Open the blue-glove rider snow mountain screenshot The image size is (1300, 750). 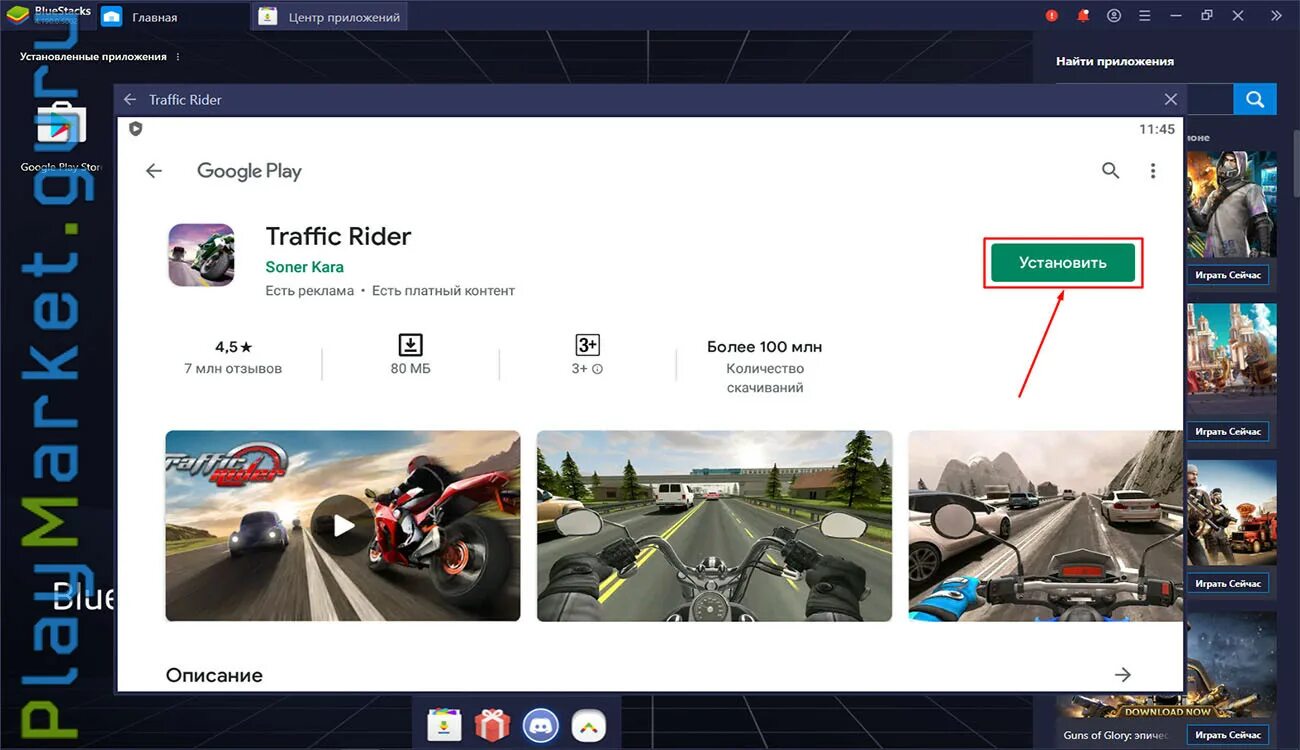click(1045, 526)
